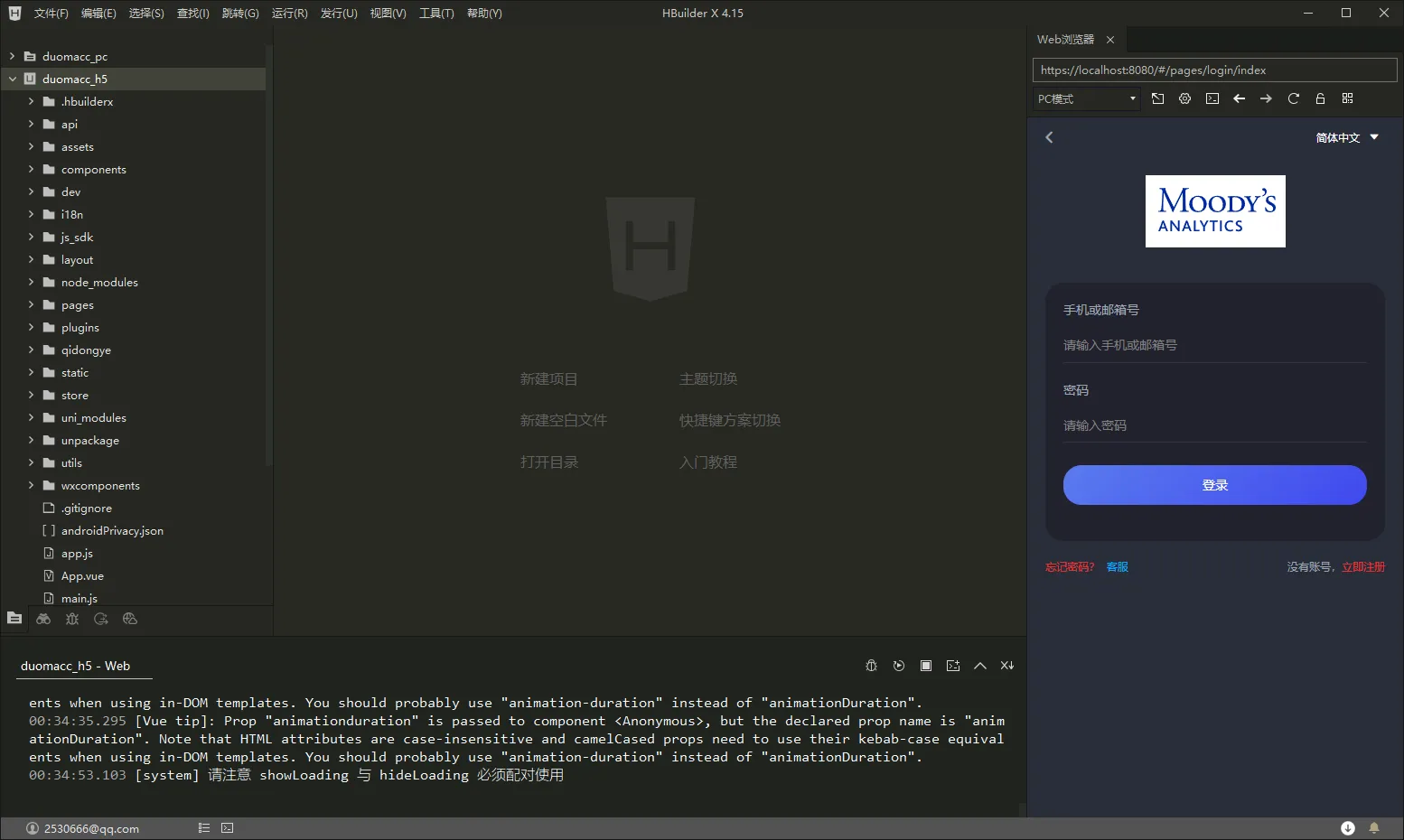
Task: Focus the 手机或邮箱号 input field
Action: coord(1214,345)
